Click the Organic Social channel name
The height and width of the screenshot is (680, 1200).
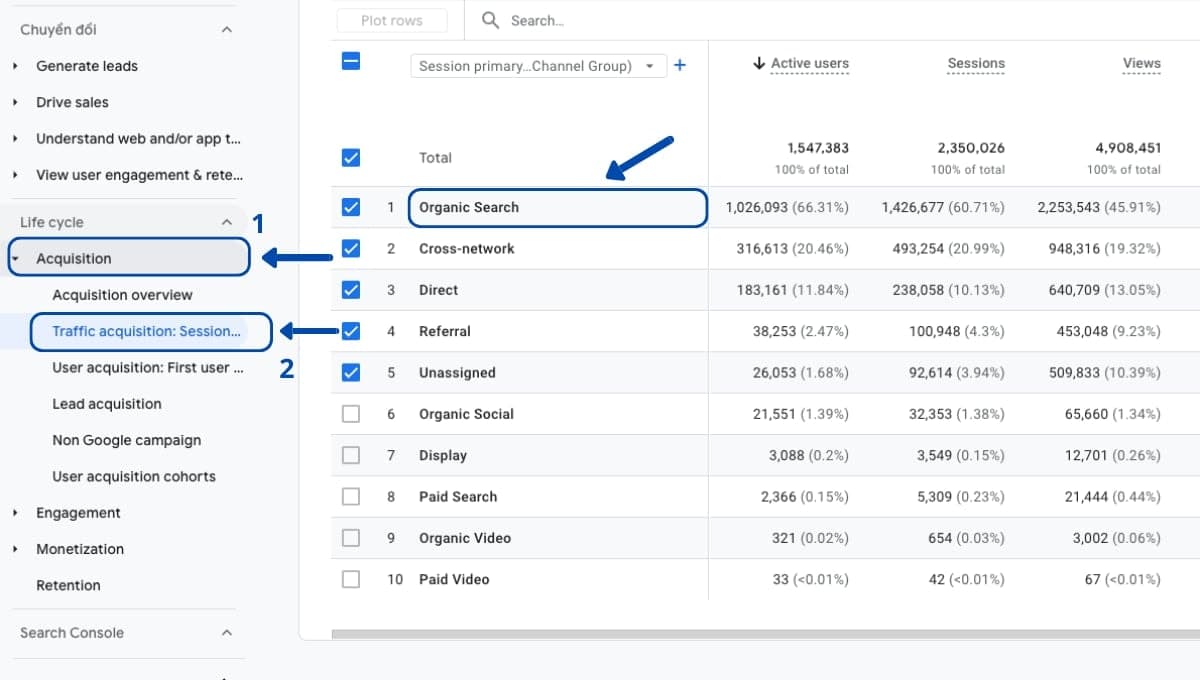pyautogui.click(x=466, y=414)
